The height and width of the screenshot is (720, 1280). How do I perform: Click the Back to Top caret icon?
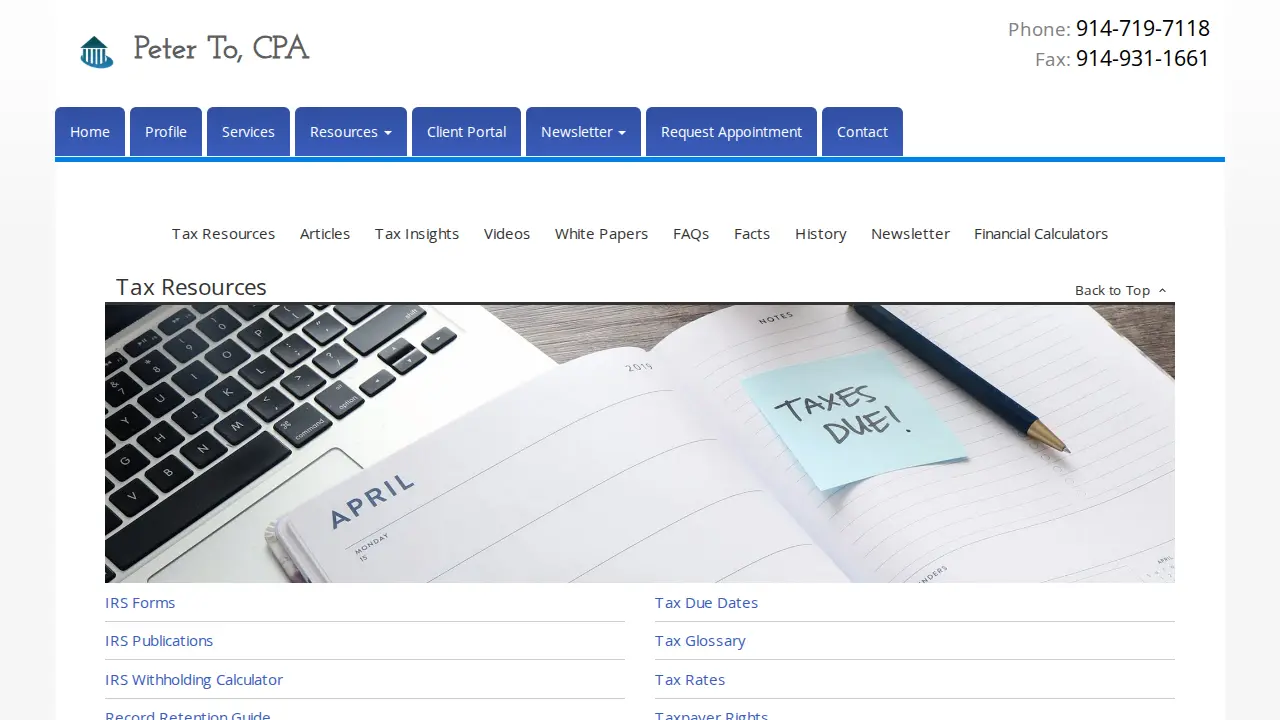coord(1162,291)
